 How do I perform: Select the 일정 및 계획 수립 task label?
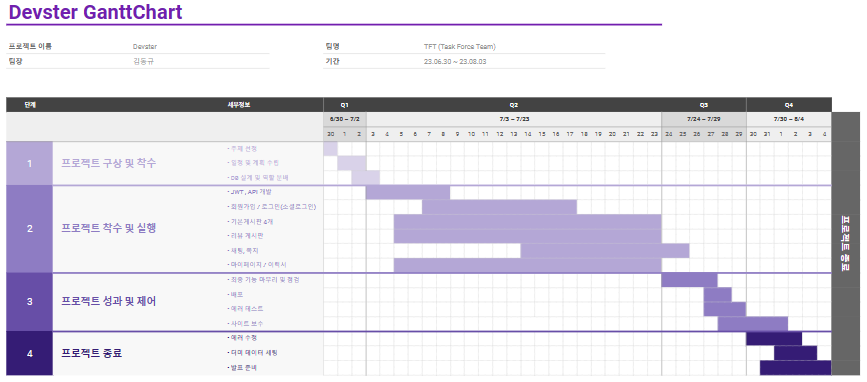(253, 163)
